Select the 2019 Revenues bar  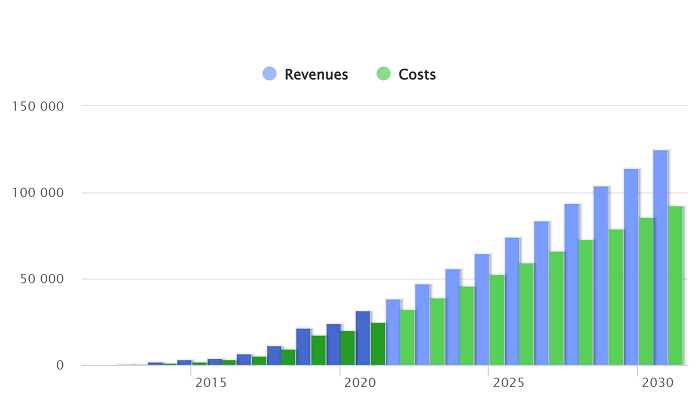click(x=303, y=347)
